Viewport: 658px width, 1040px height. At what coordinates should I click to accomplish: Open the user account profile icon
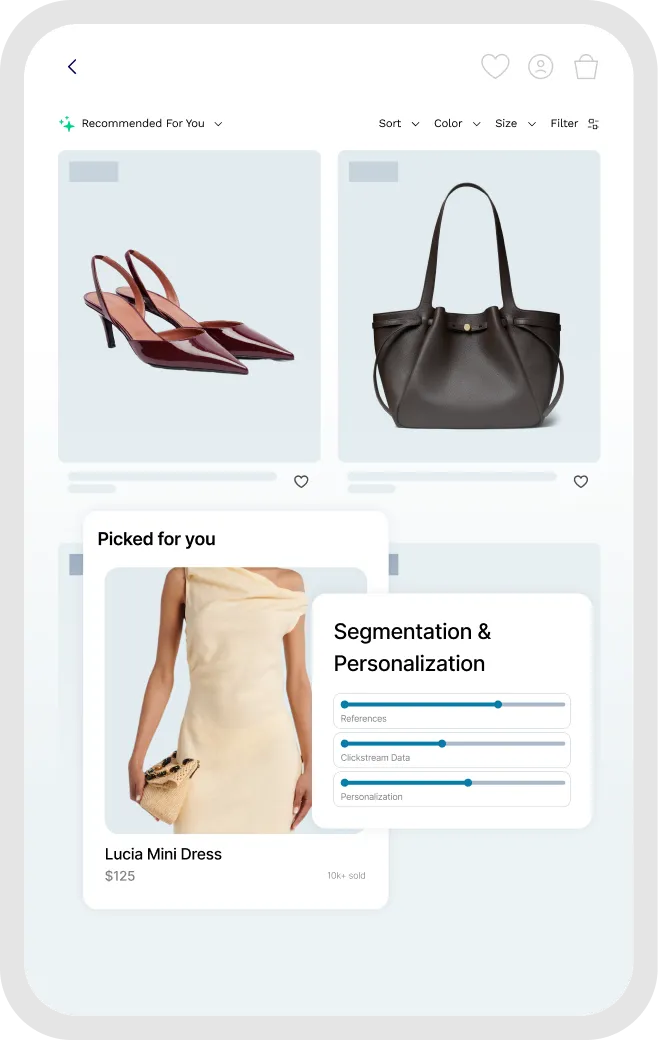[541, 66]
